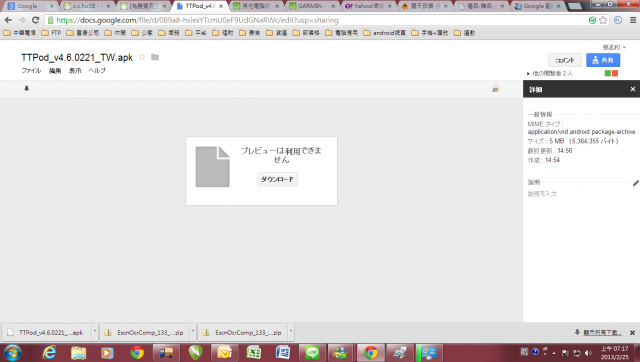Open the Outlook taskbar icon

coord(224,353)
